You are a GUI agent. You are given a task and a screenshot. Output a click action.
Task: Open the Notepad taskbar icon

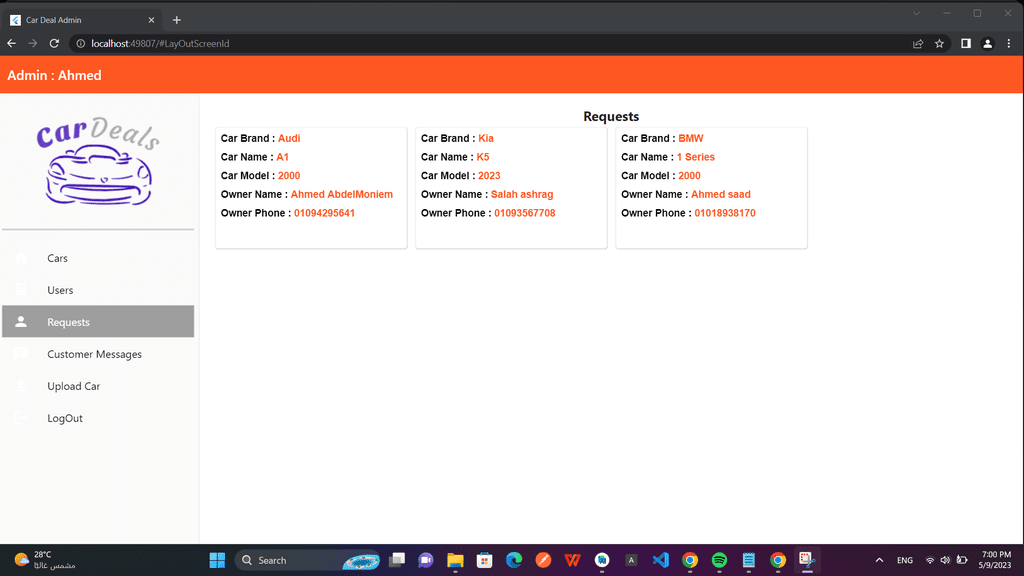[x=748, y=560]
